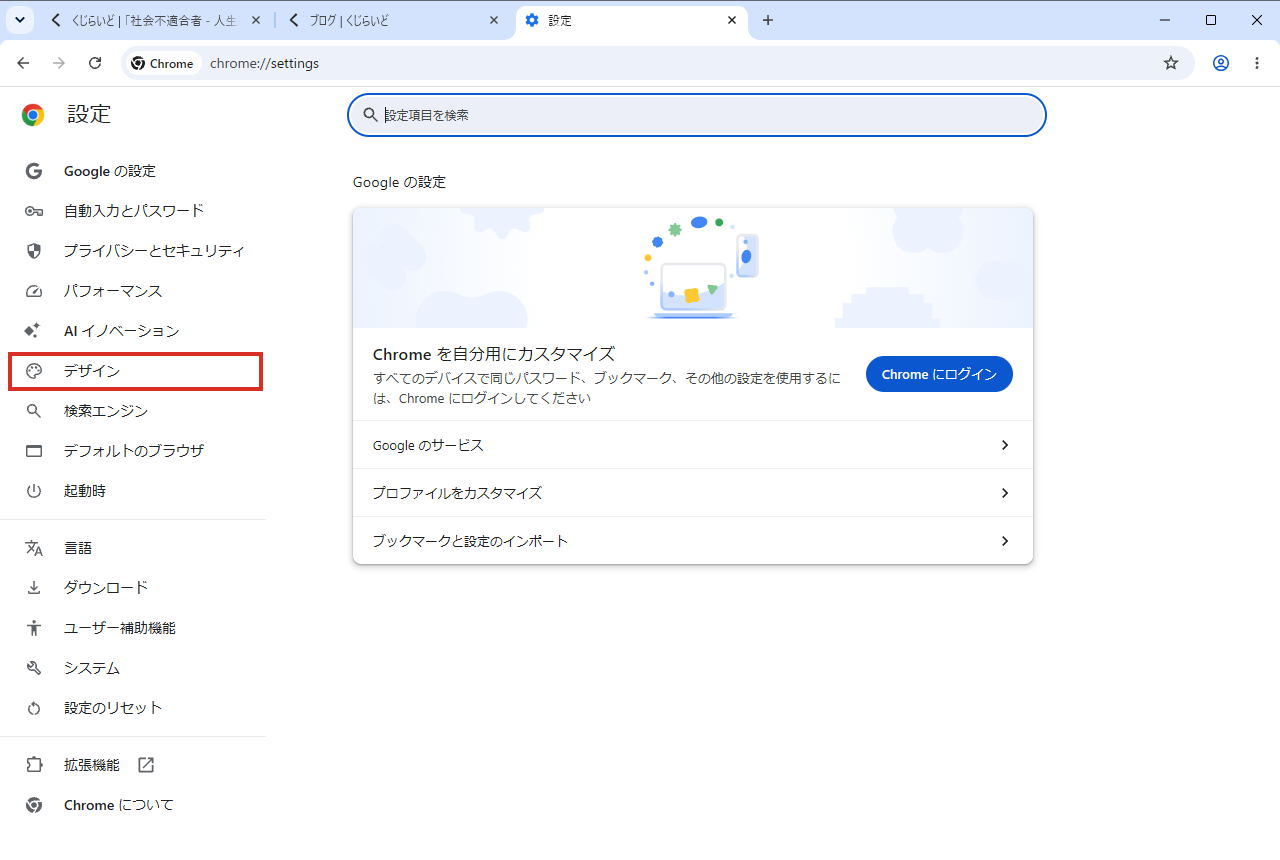This screenshot has width=1280, height=860.
Task: Click the accessibility person icon
Action: pos(34,628)
